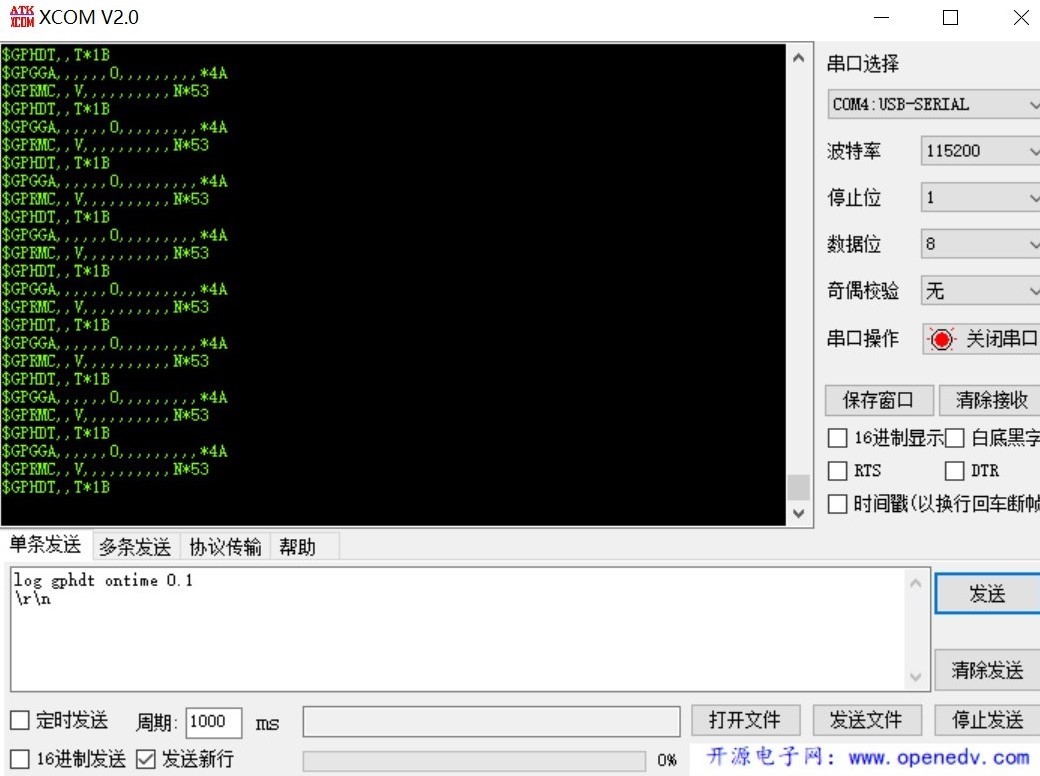The image size is (1040, 776).
Task: Click the red serial port status indicator
Action: coord(941,339)
